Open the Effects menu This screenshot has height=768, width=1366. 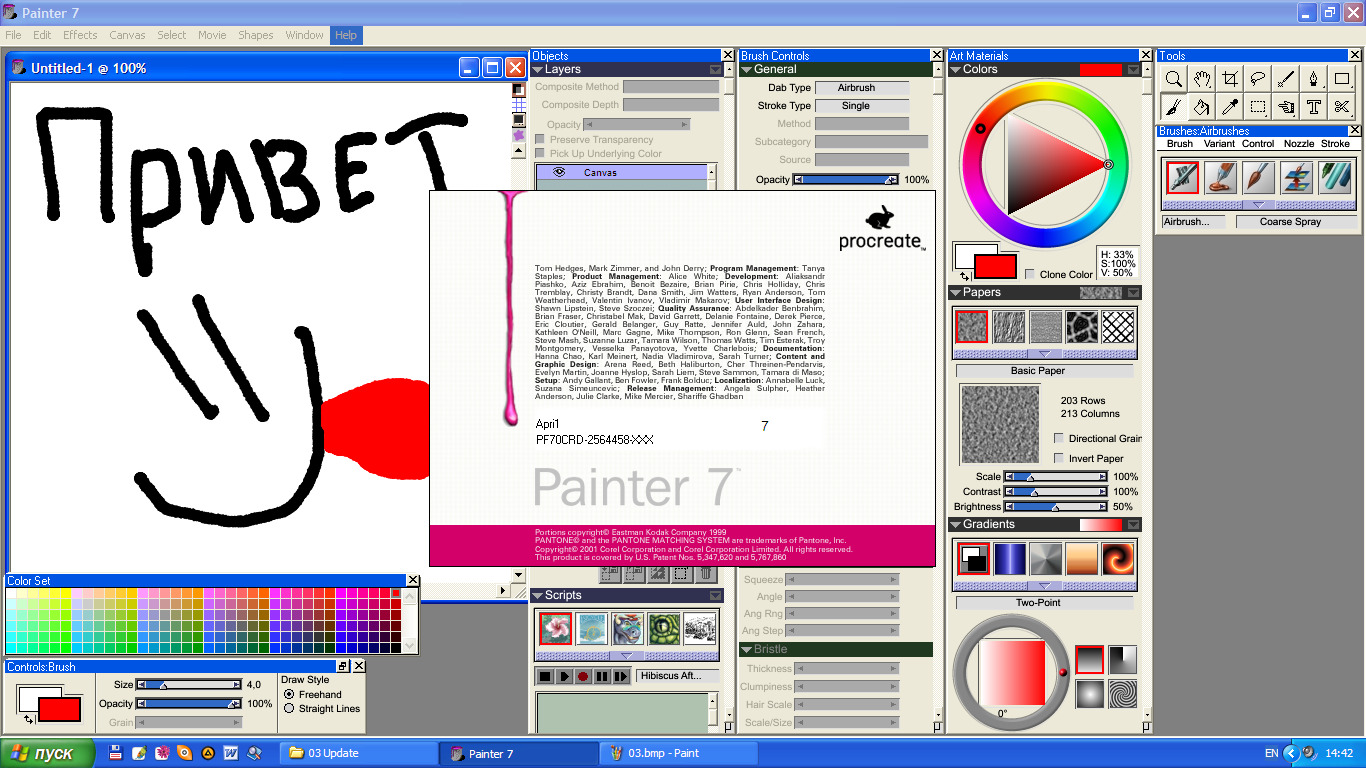80,35
